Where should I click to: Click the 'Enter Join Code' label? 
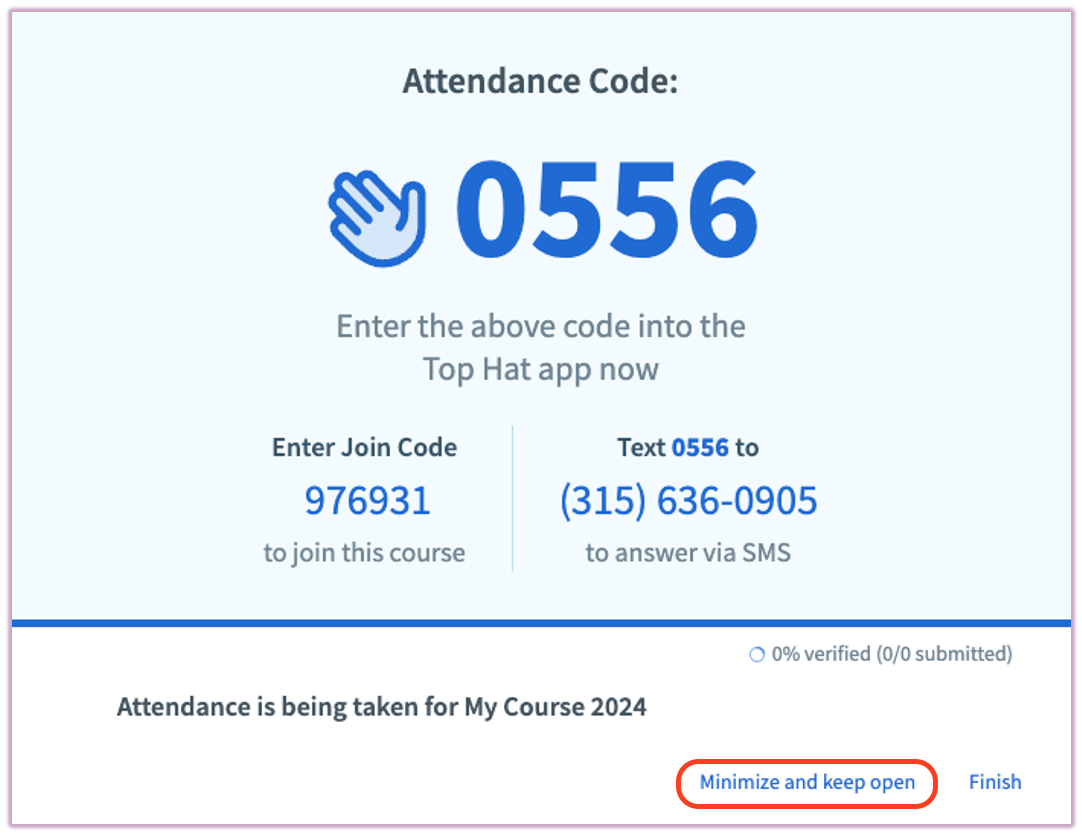pos(364,447)
